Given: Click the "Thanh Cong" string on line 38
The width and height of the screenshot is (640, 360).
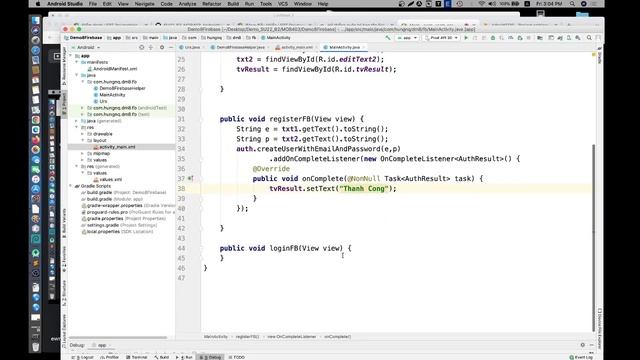Looking at the screenshot, I should [x=364, y=189].
